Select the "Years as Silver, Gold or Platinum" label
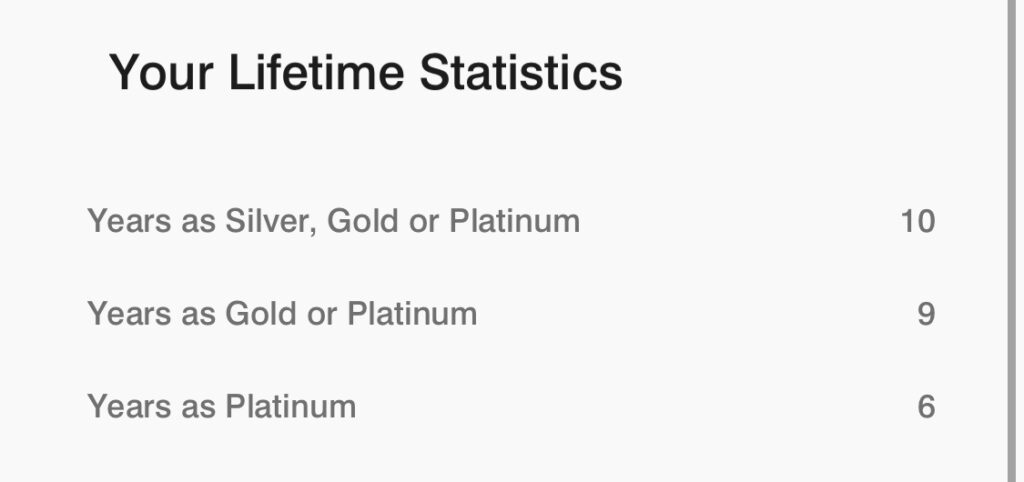This screenshot has width=1024, height=482. 333,221
